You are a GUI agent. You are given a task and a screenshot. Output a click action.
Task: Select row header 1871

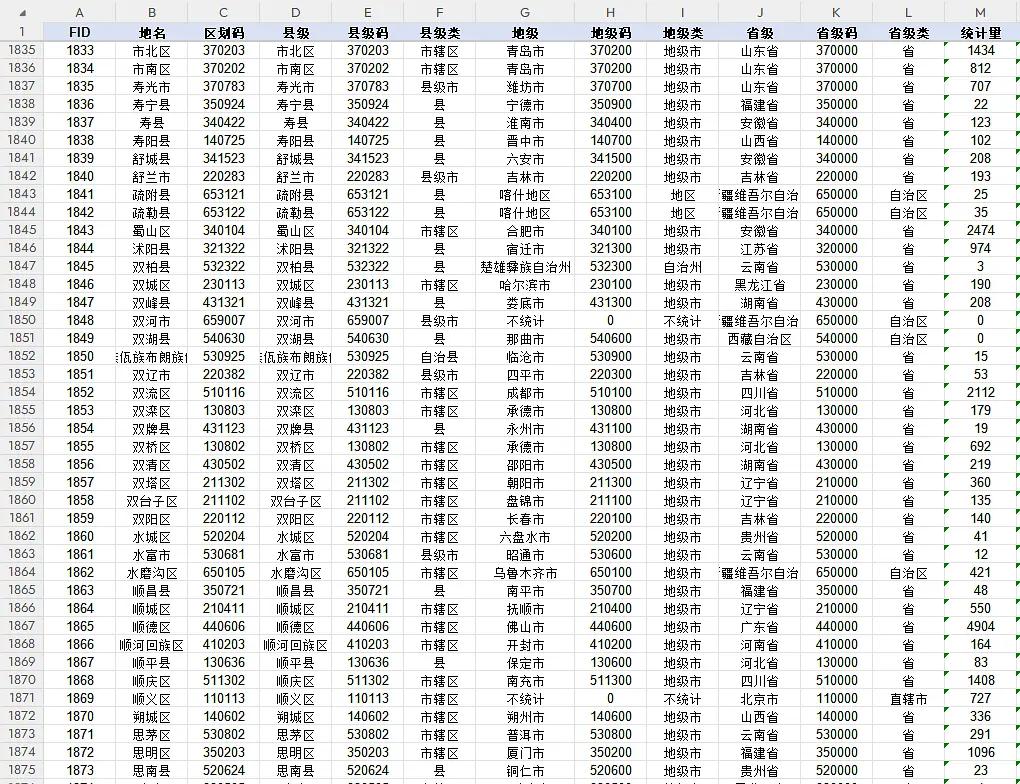coord(21,698)
